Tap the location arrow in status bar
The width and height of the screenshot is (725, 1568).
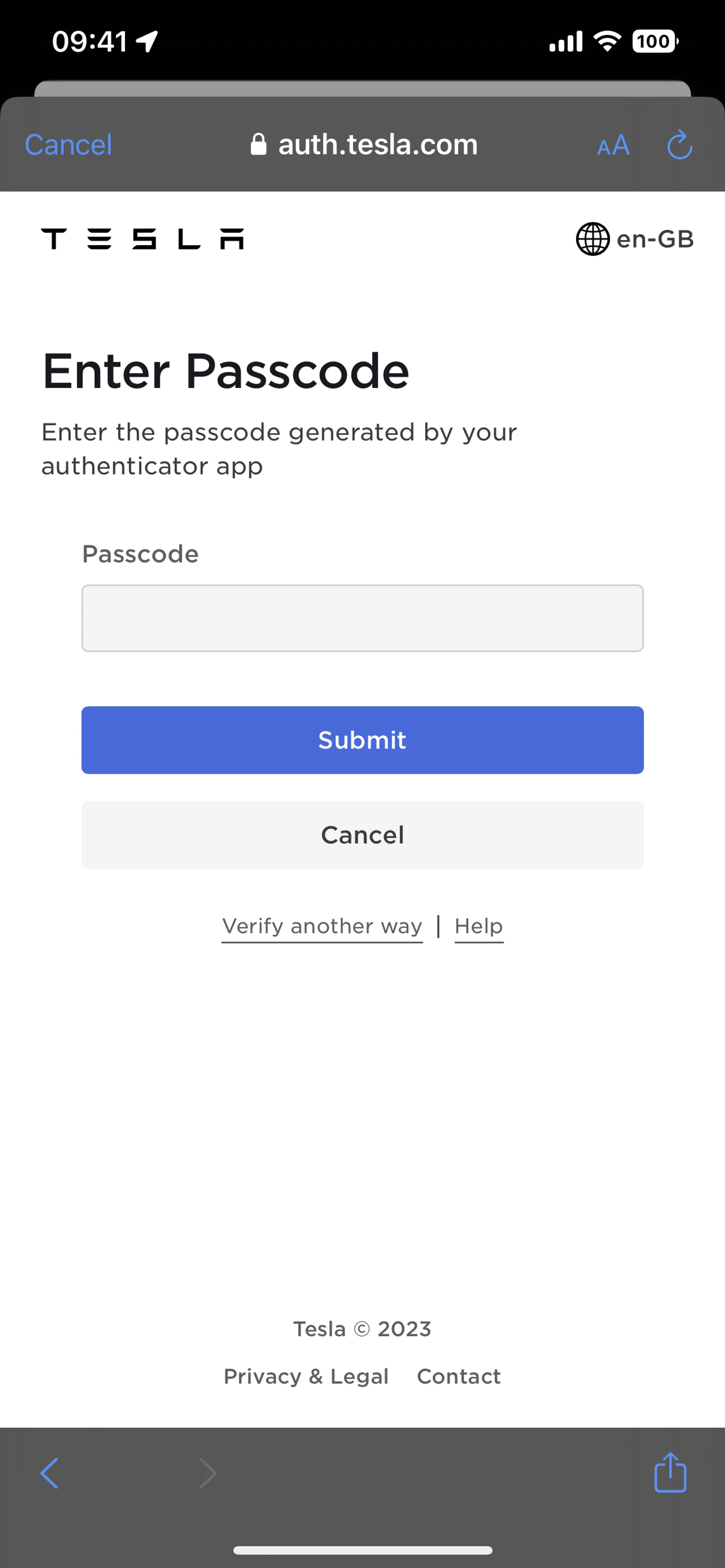coord(147,42)
